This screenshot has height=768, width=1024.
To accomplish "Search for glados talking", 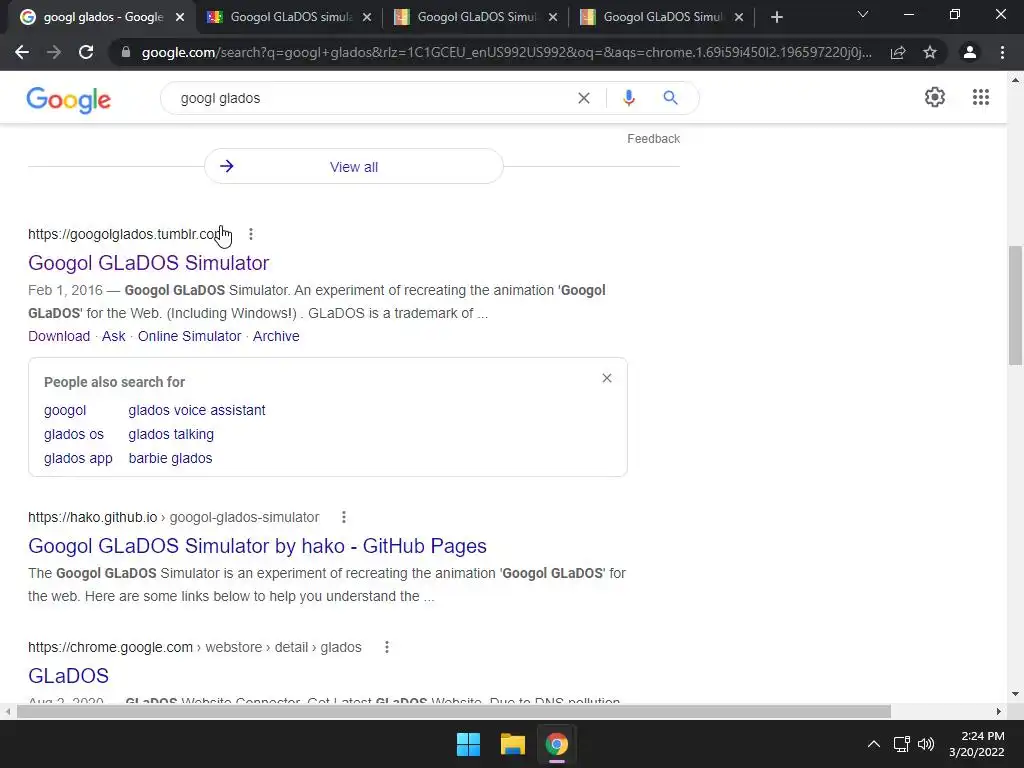I will tap(171, 434).
